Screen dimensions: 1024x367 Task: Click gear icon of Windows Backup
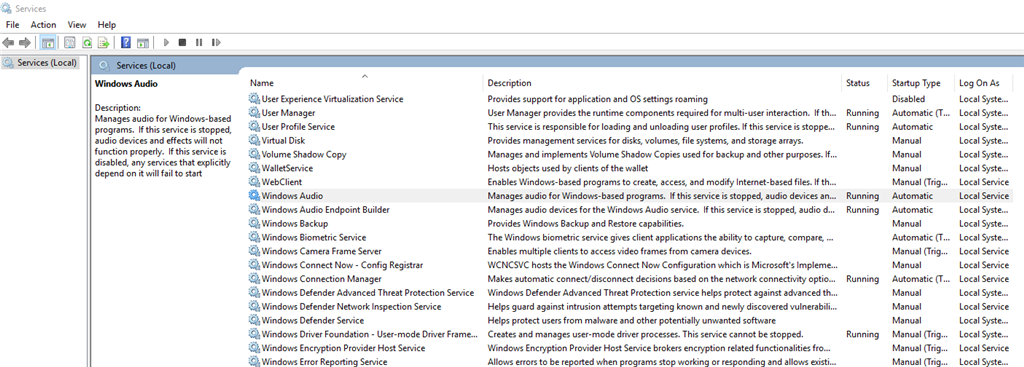pyautogui.click(x=254, y=223)
